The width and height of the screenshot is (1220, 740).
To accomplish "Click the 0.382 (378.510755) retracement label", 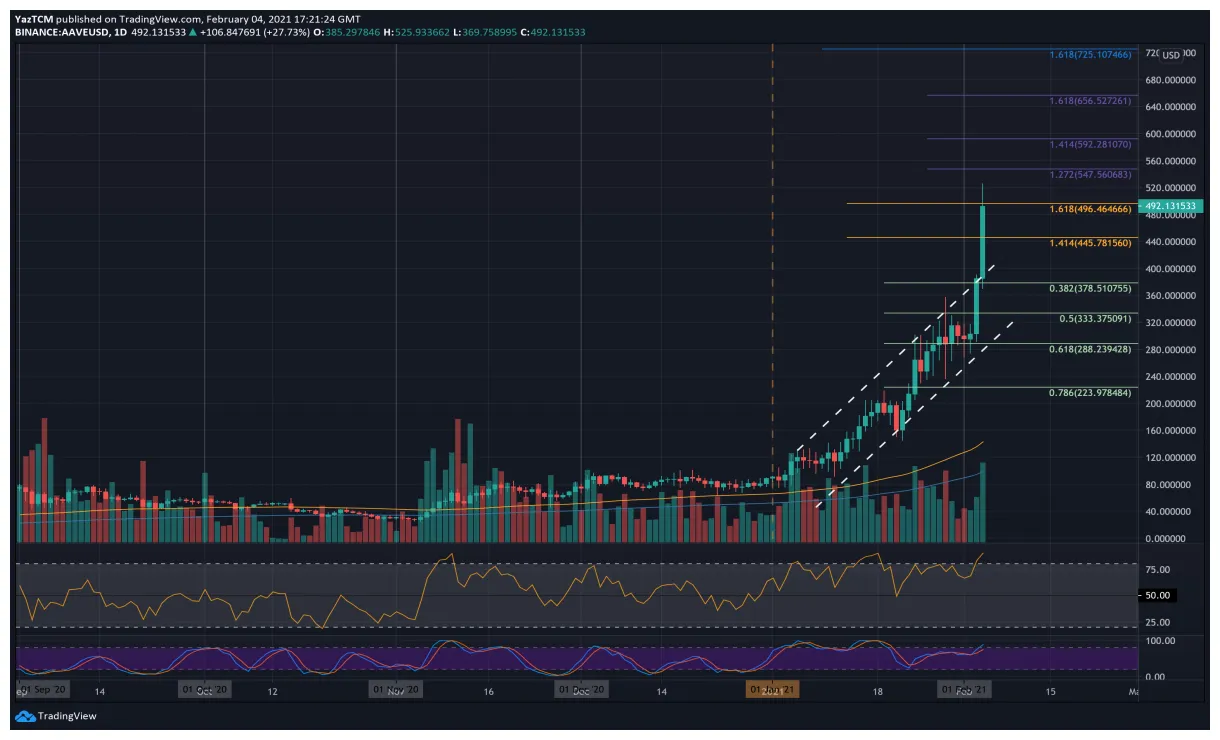I will click(x=1091, y=289).
